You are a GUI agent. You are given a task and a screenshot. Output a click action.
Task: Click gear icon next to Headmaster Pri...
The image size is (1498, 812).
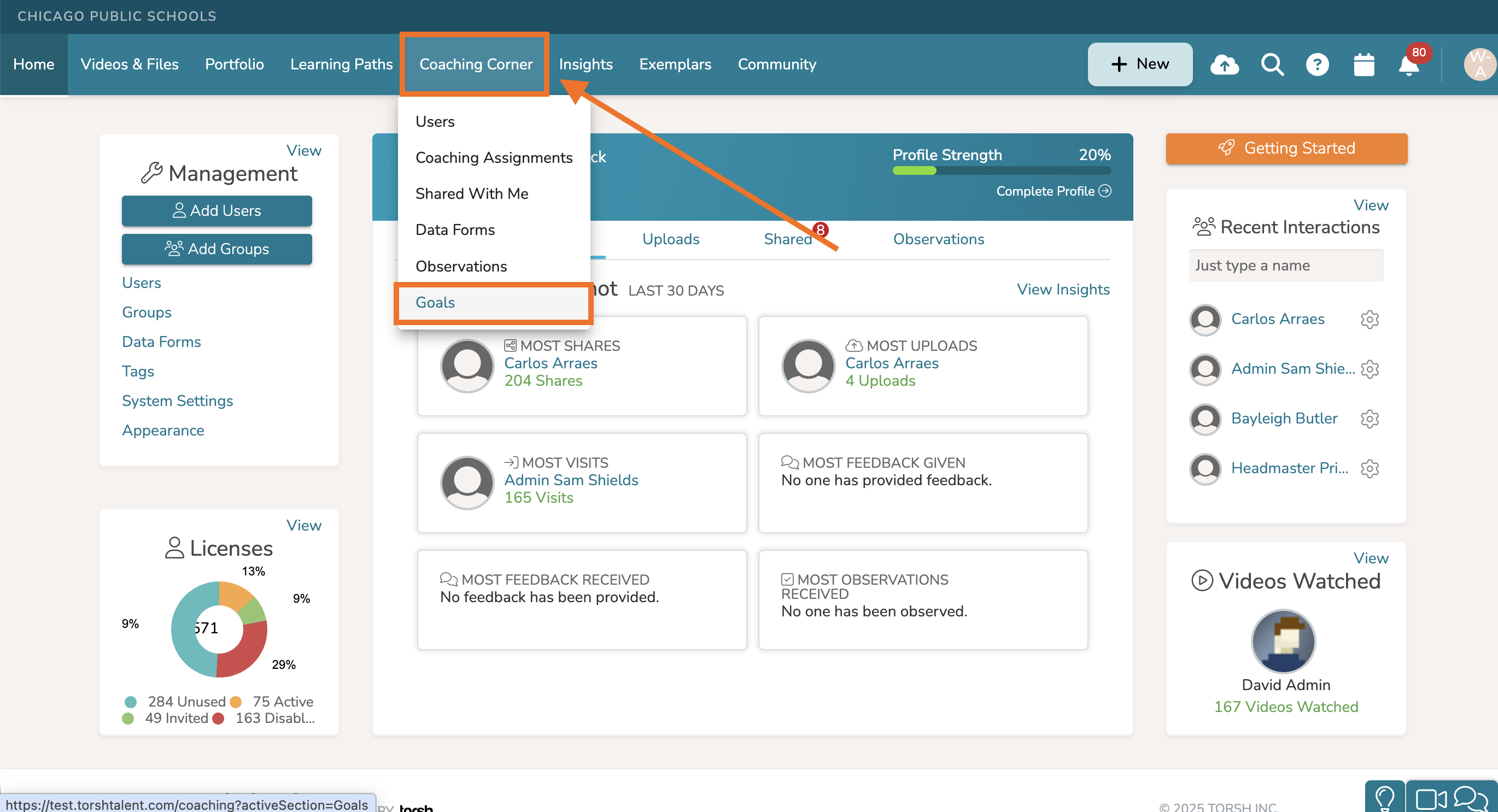point(1370,468)
